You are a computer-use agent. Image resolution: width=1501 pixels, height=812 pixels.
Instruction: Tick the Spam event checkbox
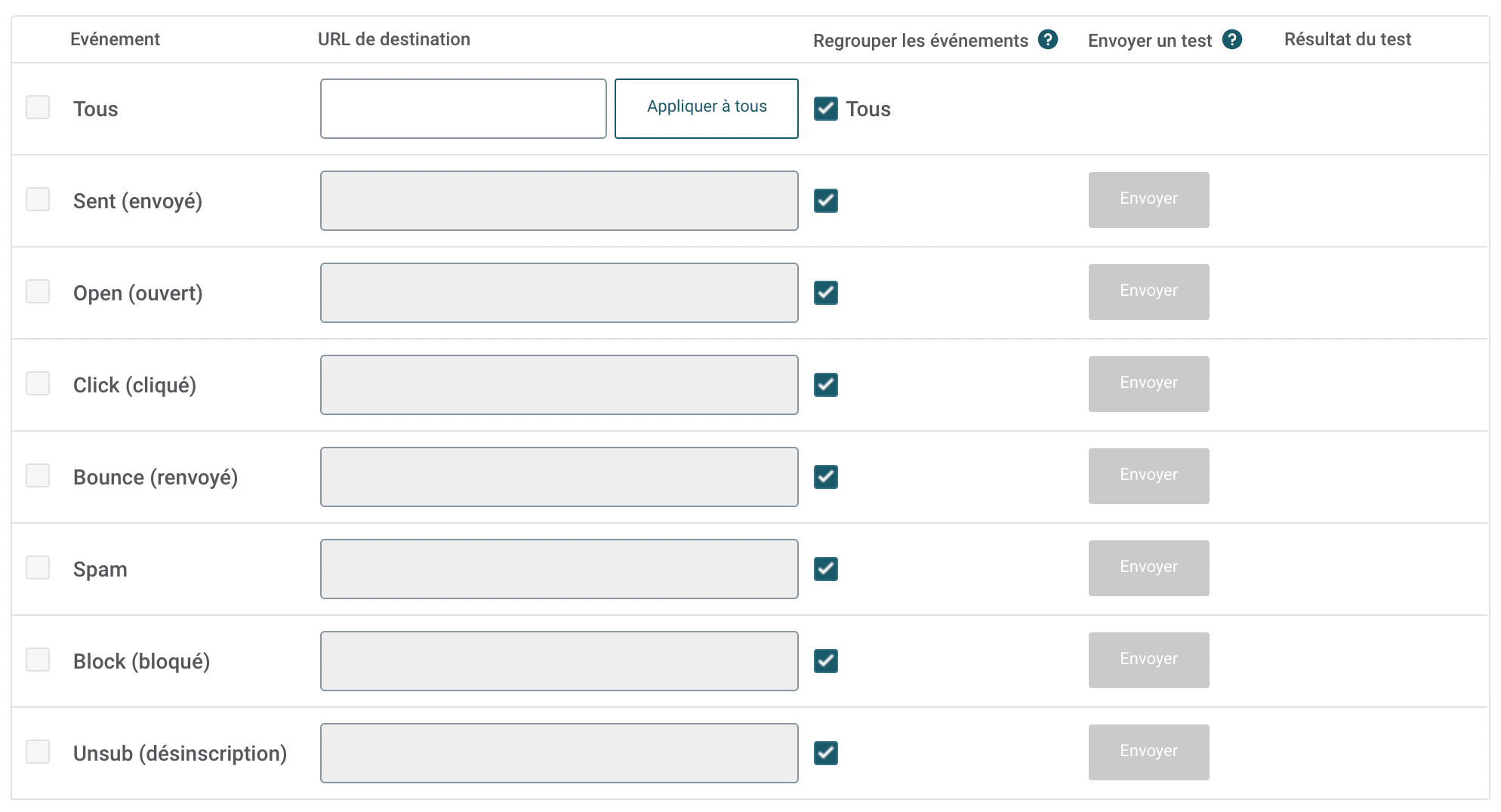(x=38, y=567)
